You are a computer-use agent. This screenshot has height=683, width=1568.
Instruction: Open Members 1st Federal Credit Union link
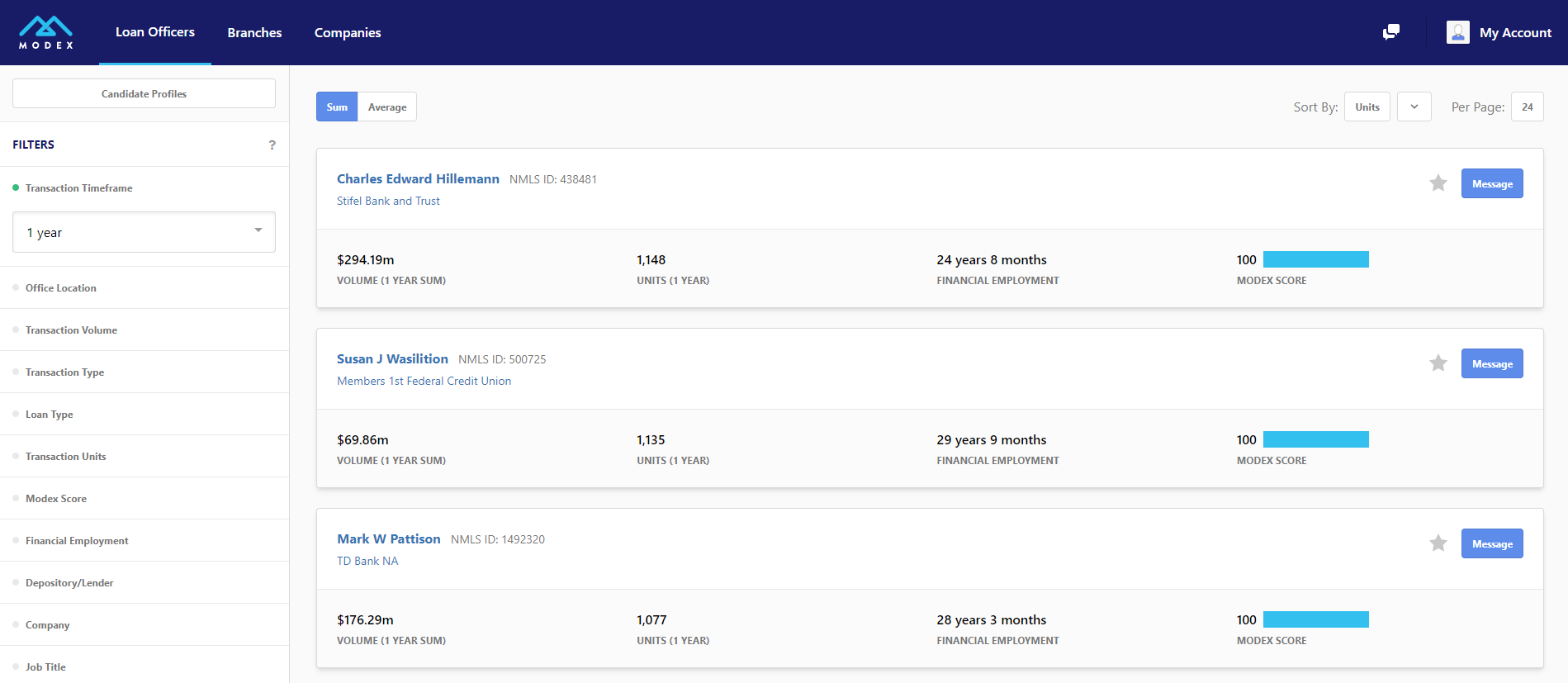(x=424, y=381)
